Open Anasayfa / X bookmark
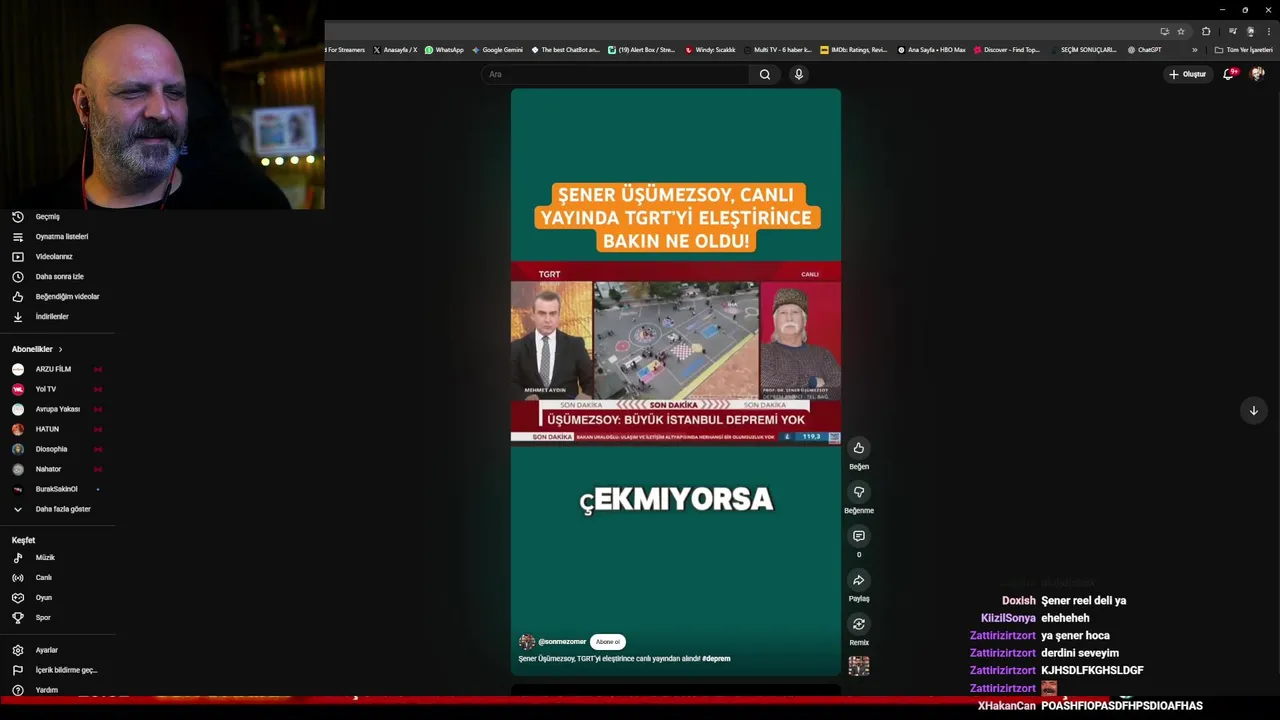The width and height of the screenshot is (1280, 720). [x=395, y=50]
